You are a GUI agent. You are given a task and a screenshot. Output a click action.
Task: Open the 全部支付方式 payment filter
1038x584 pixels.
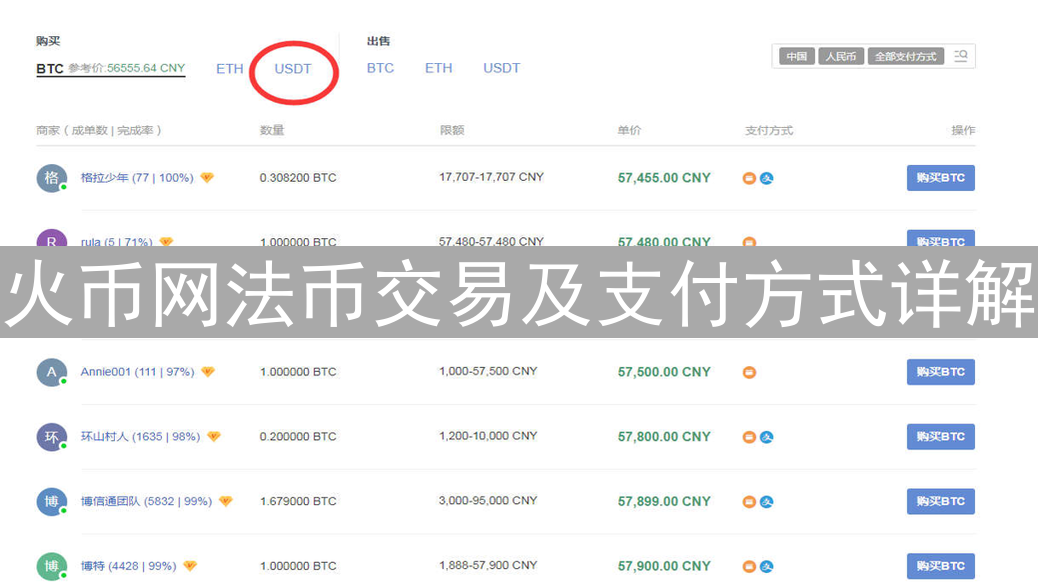tap(906, 56)
